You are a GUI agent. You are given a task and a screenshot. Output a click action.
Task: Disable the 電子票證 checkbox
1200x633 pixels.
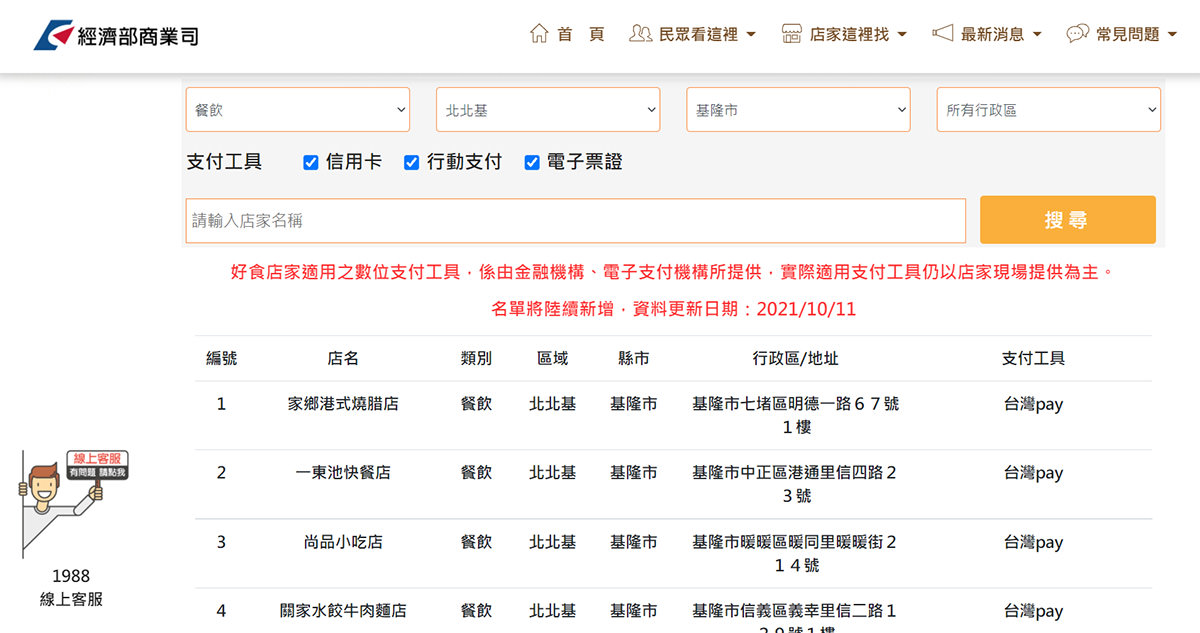(532, 163)
